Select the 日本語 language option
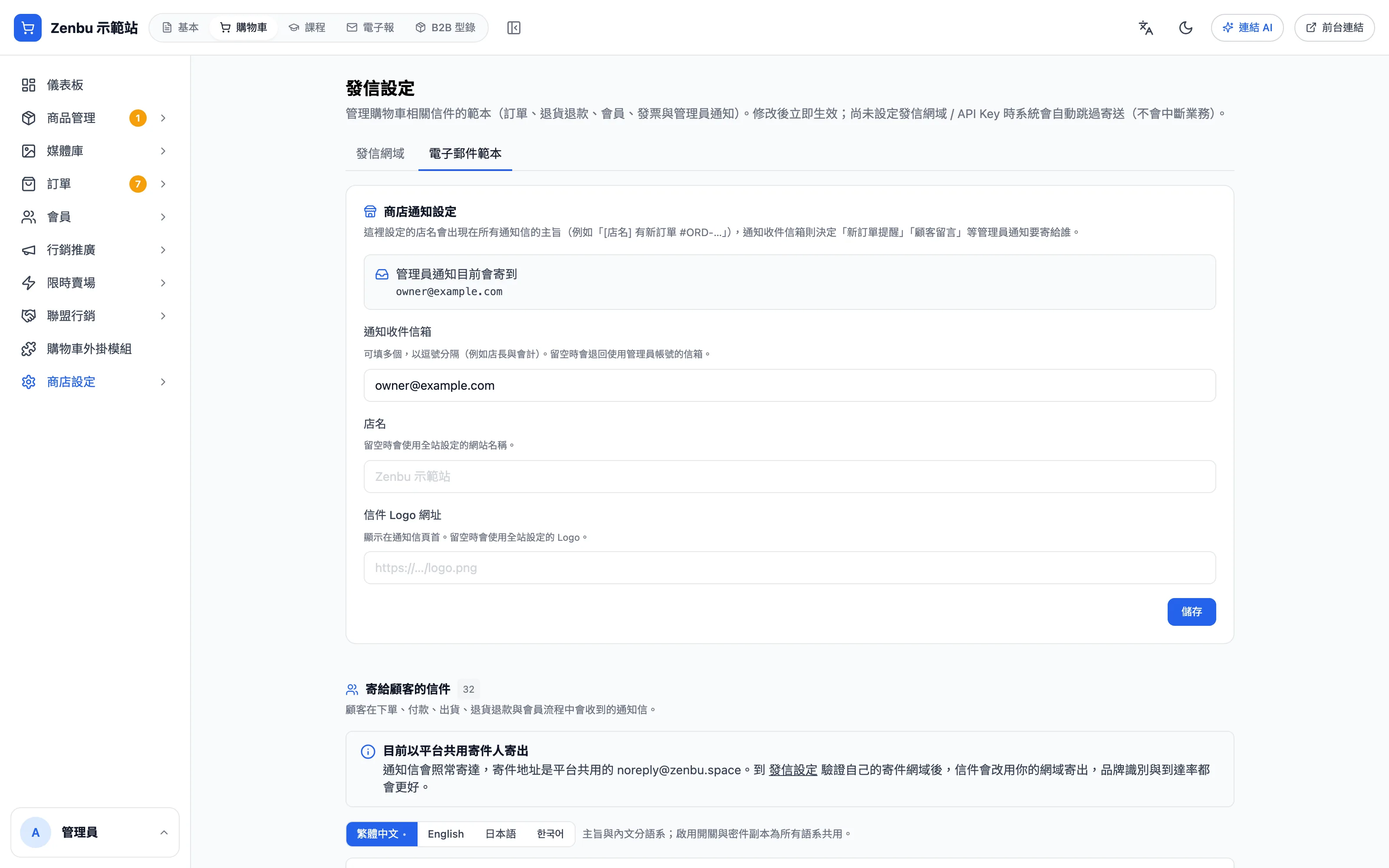1389x868 pixels. (500, 834)
